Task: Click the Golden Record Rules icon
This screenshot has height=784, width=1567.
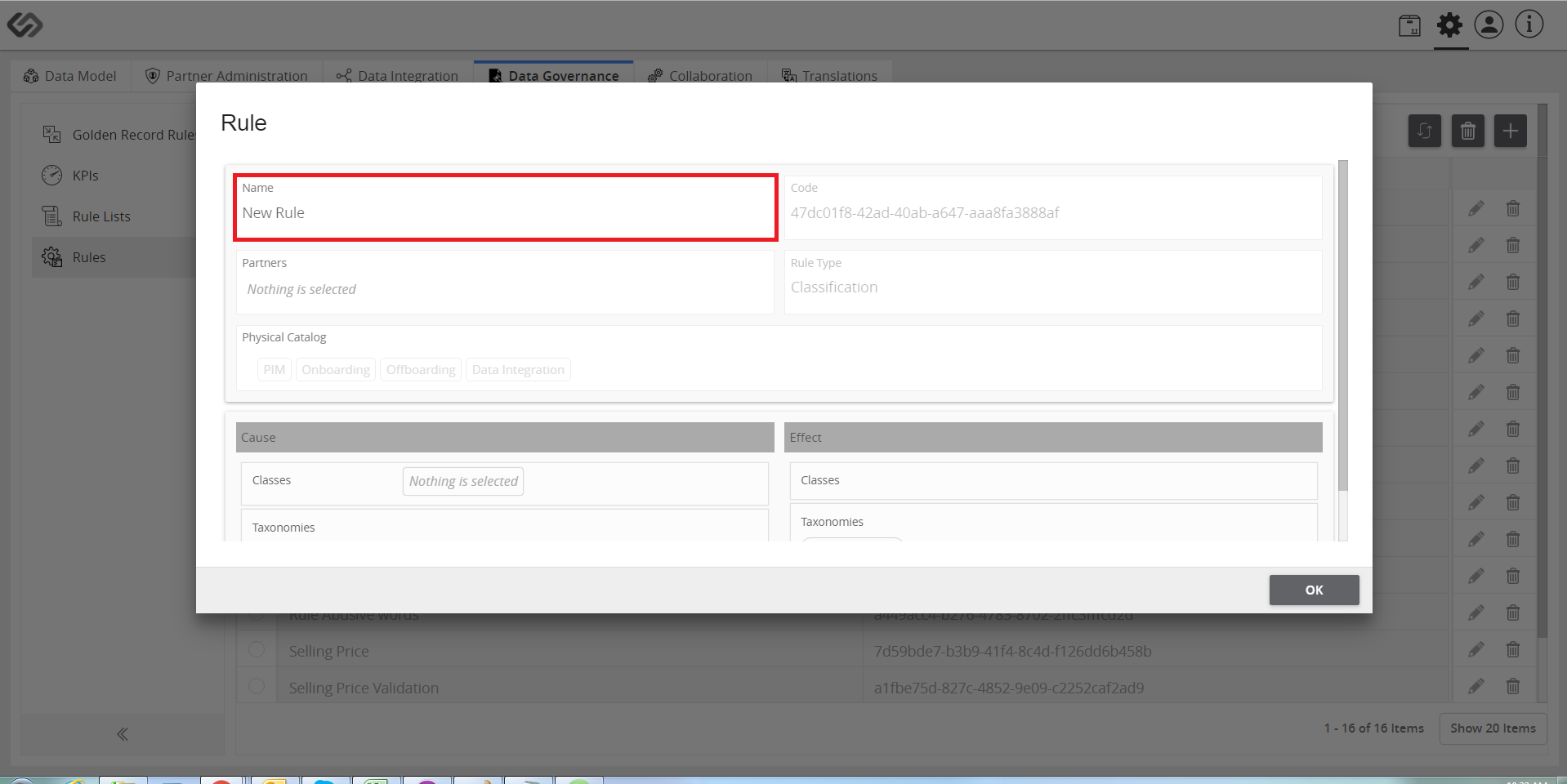Action: [51, 134]
